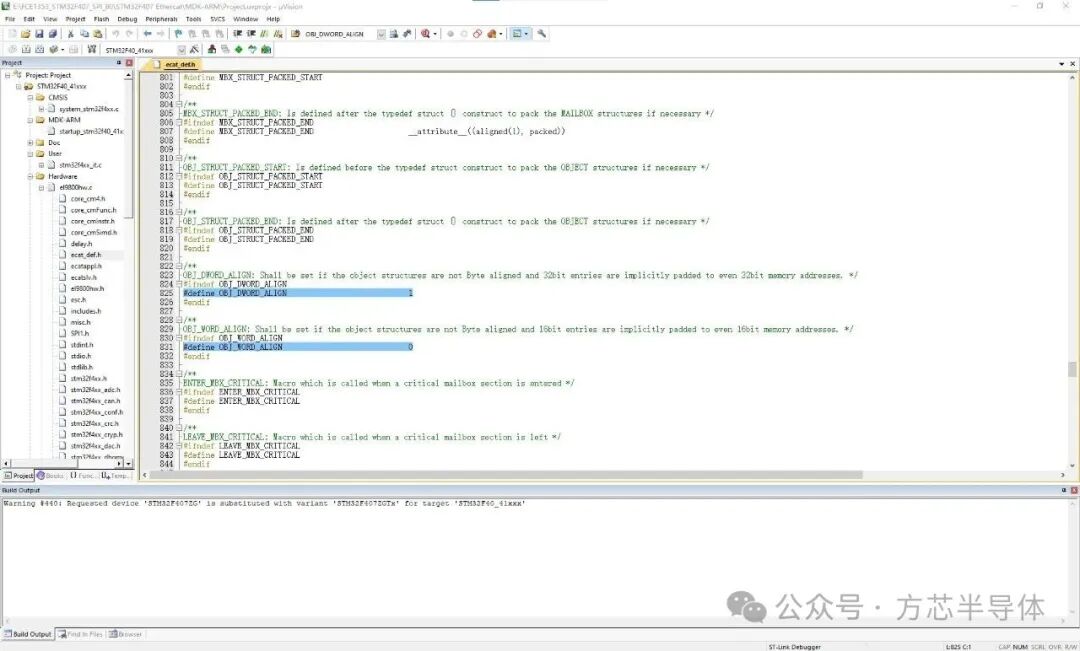Viewport: 1080px width, 651px height.
Task: Click the Build target icon
Action: click(x=25, y=50)
